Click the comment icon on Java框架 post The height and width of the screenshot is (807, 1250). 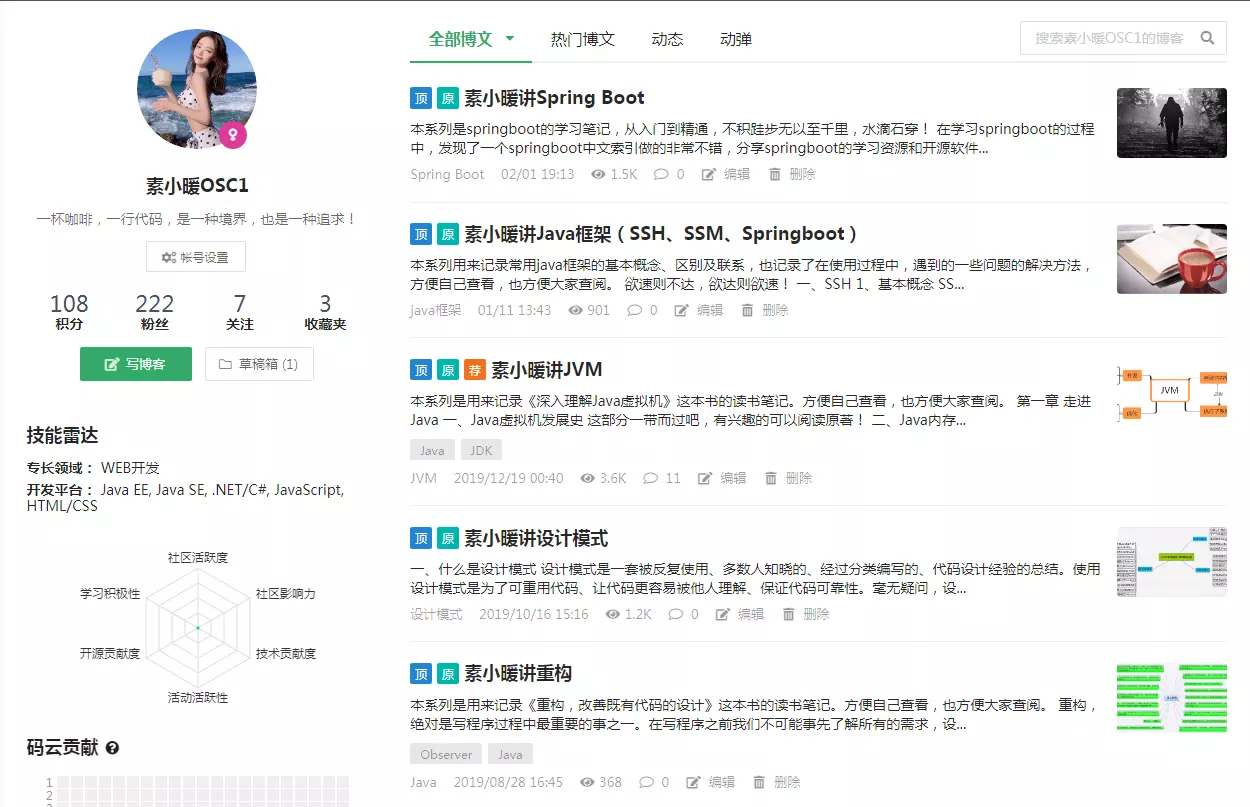pos(634,310)
